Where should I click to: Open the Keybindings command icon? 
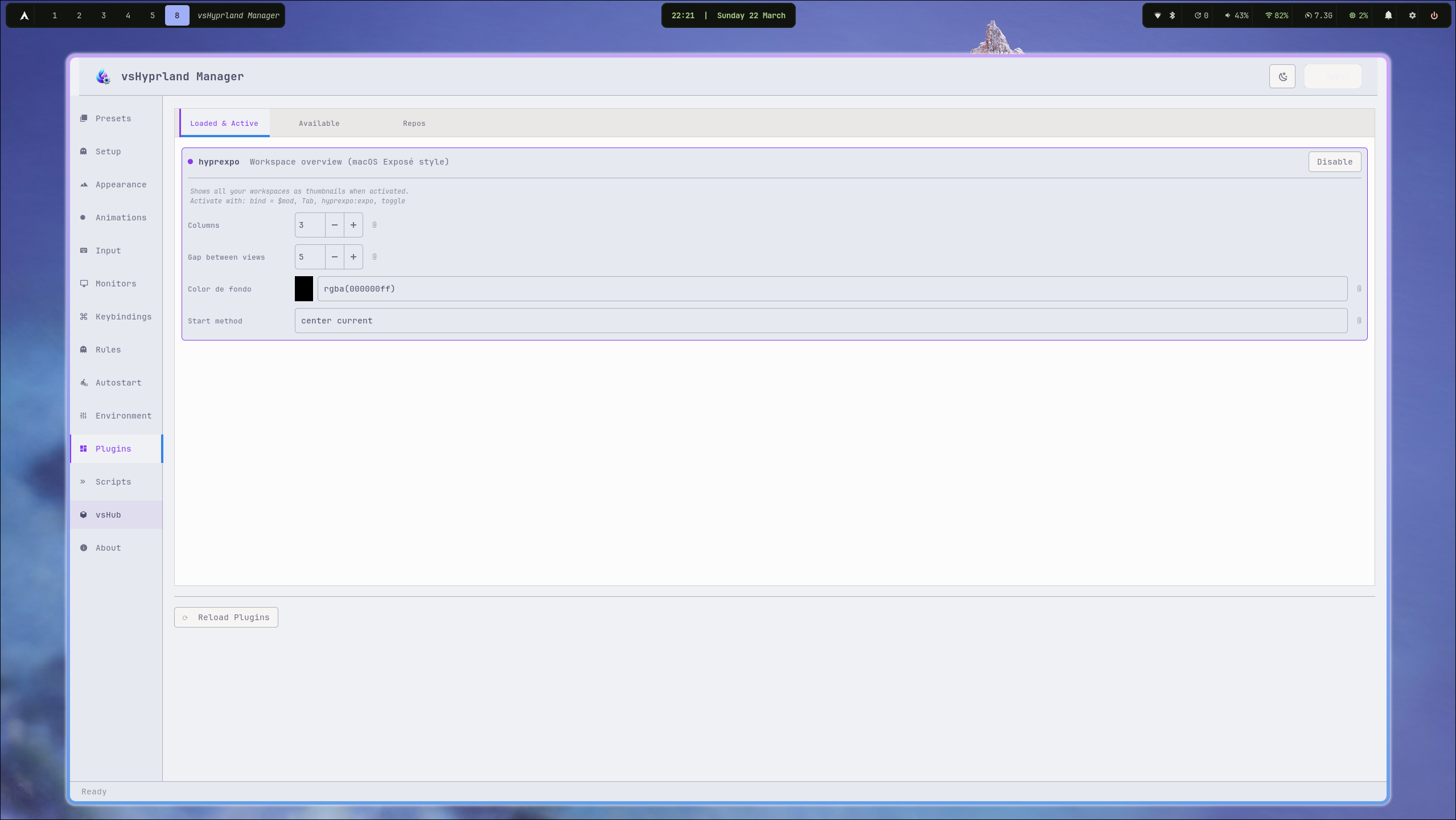84,317
